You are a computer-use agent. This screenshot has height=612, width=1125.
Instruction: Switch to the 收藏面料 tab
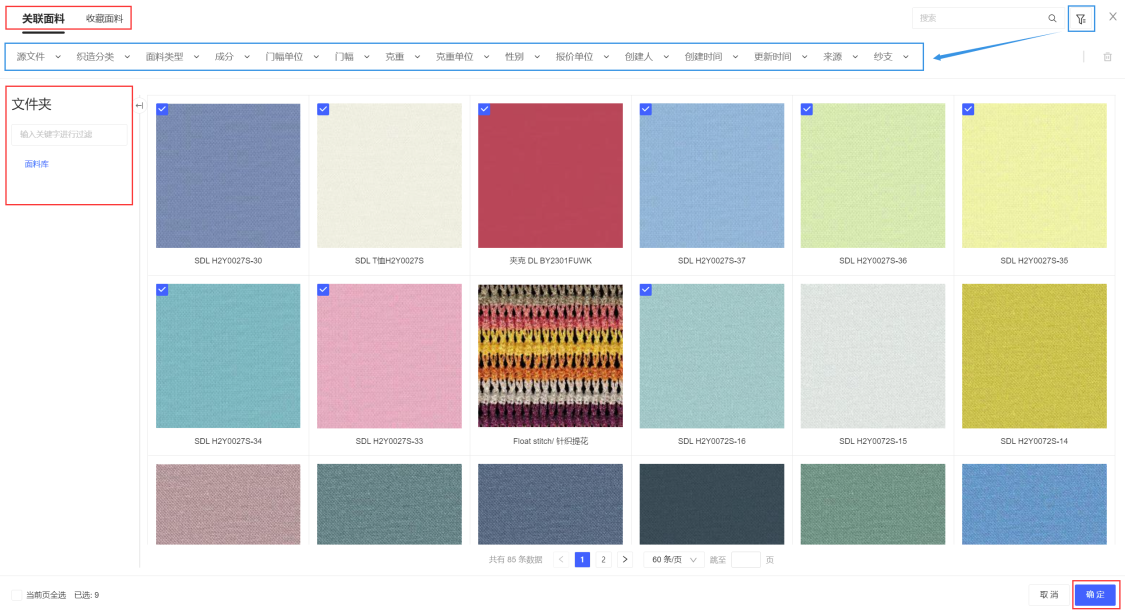click(104, 18)
